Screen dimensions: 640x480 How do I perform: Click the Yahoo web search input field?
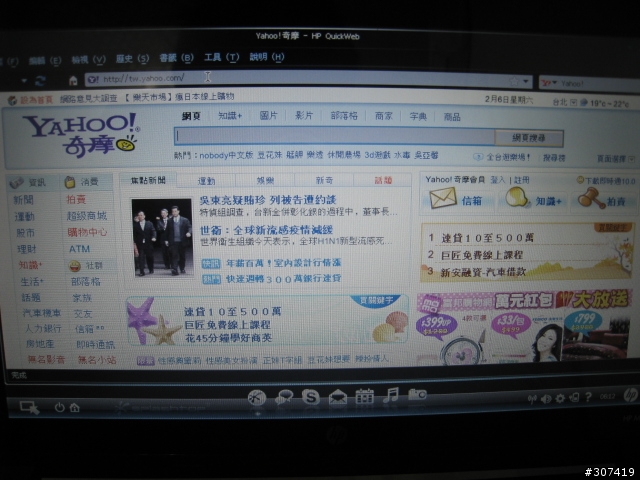click(x=335, y=136)
